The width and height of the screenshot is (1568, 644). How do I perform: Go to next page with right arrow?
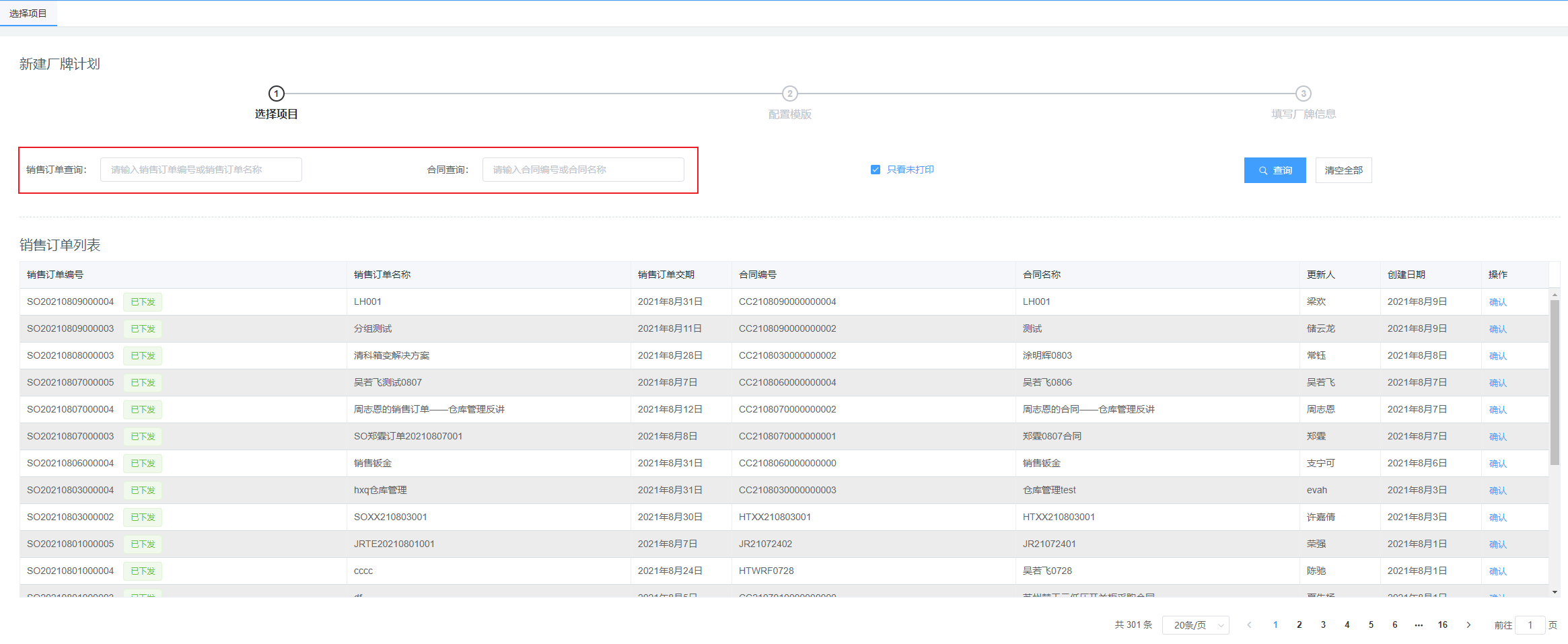tap(1468, 625)
